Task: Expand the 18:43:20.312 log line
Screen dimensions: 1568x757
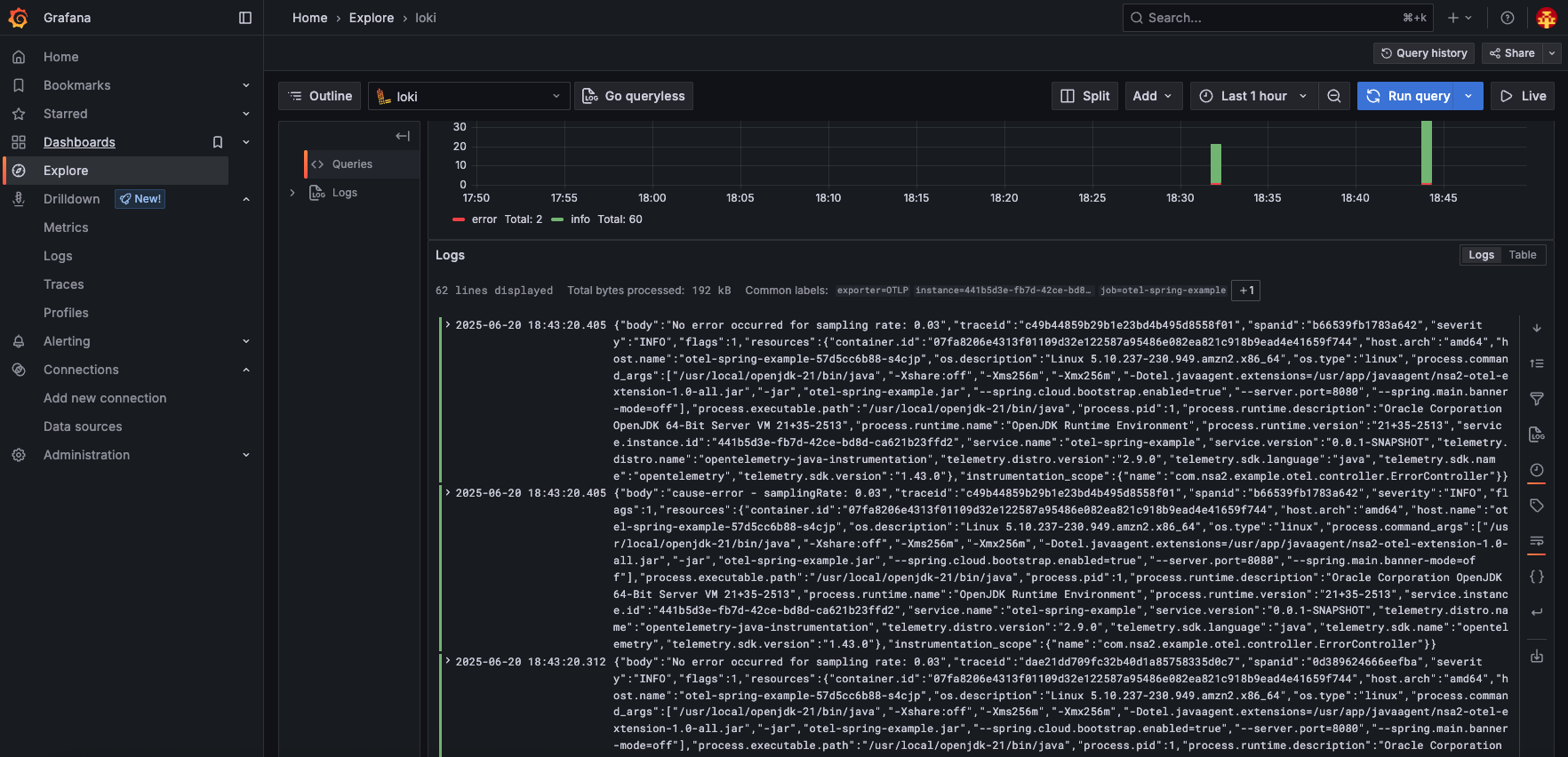Action: (x=447, y=661)
